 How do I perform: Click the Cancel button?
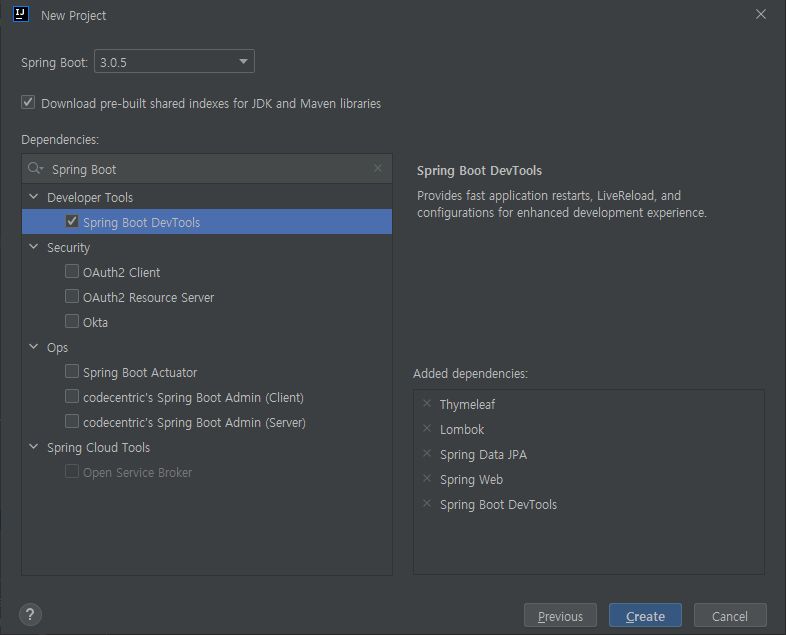click(x=730, y=615)
